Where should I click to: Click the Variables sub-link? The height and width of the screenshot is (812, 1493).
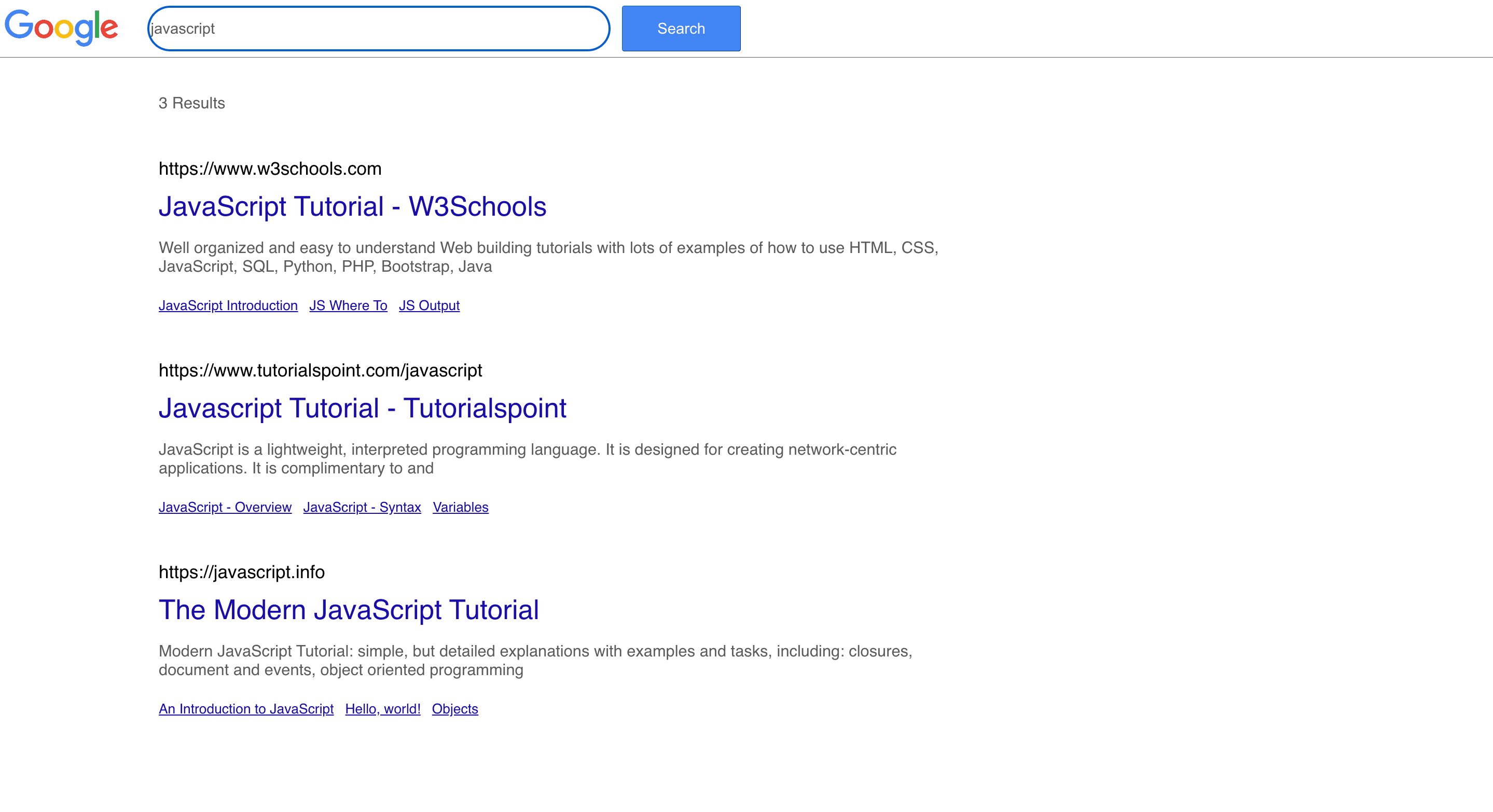(x=460, y=507)
